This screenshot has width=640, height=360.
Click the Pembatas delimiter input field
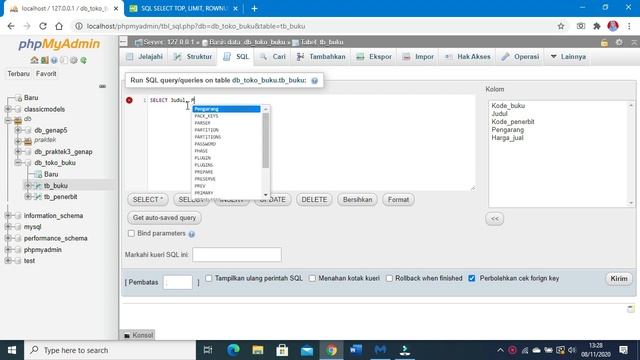point(178,282)
